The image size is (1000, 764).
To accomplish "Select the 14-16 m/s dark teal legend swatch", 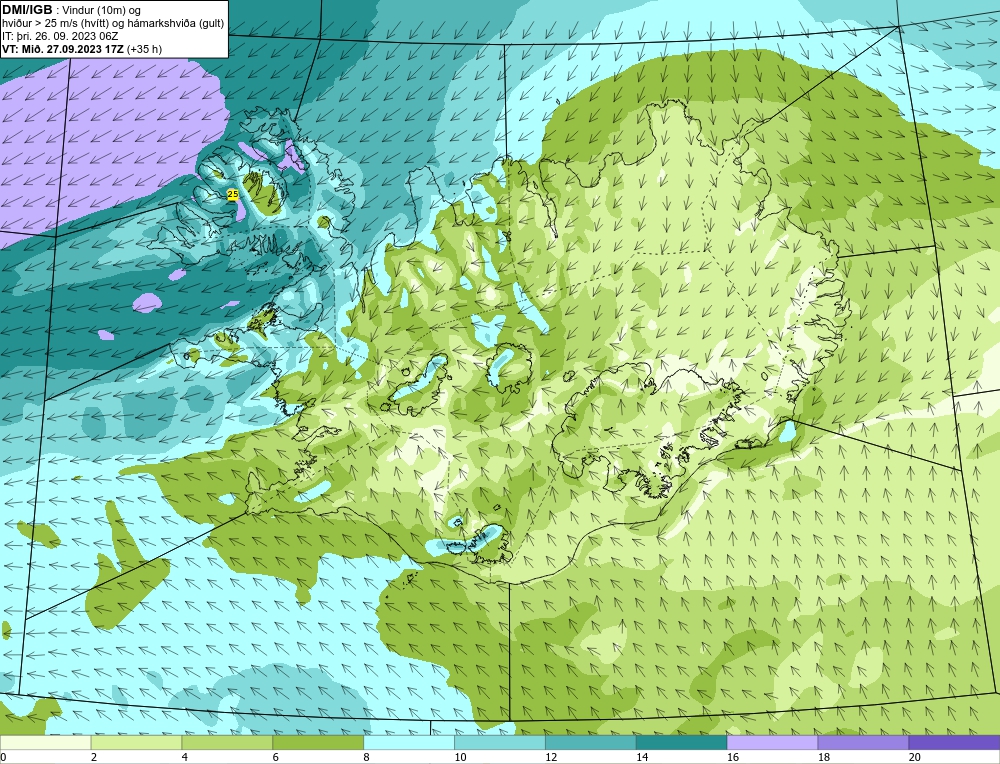I will click(682, 742).
